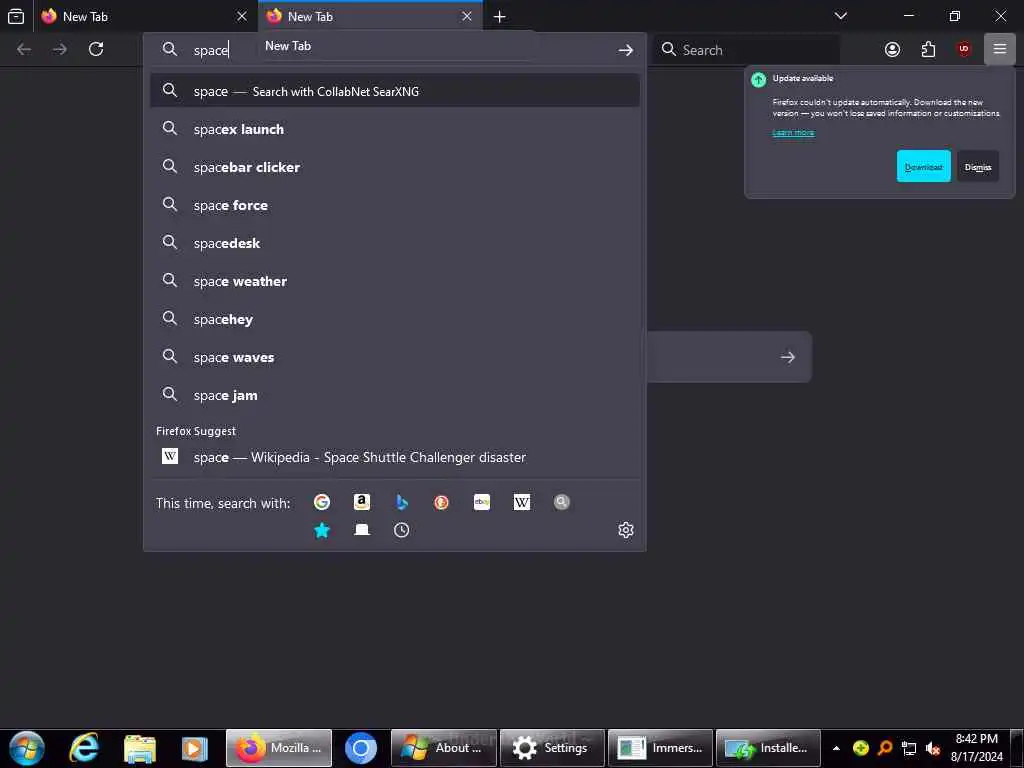Screen dimensions: 1024x768
Task: Open the Extensions puzzle icon
Action: [x=928, y=50]
